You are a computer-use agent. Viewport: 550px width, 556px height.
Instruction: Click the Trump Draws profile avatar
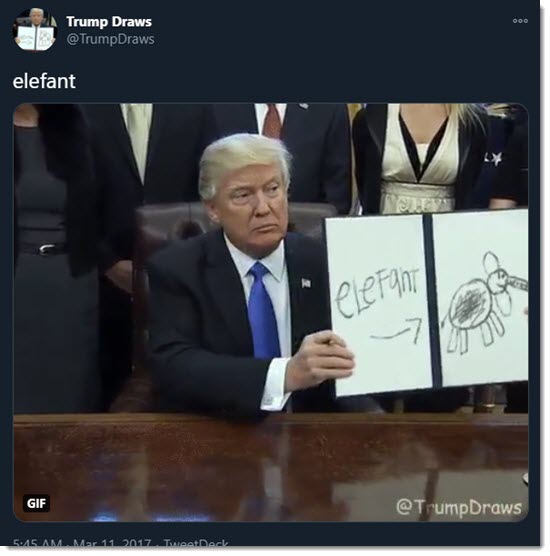pyautogui.click(x=35, y=30)
